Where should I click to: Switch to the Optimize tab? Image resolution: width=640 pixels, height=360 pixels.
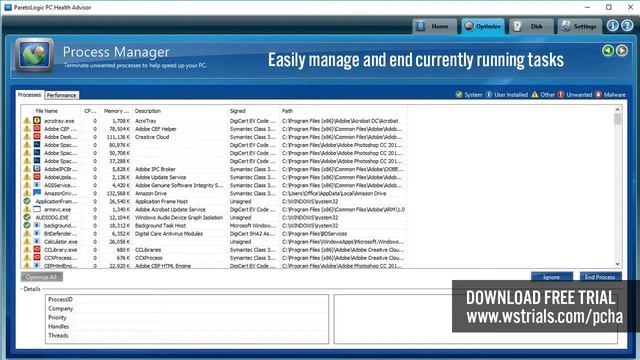point(483,26)
